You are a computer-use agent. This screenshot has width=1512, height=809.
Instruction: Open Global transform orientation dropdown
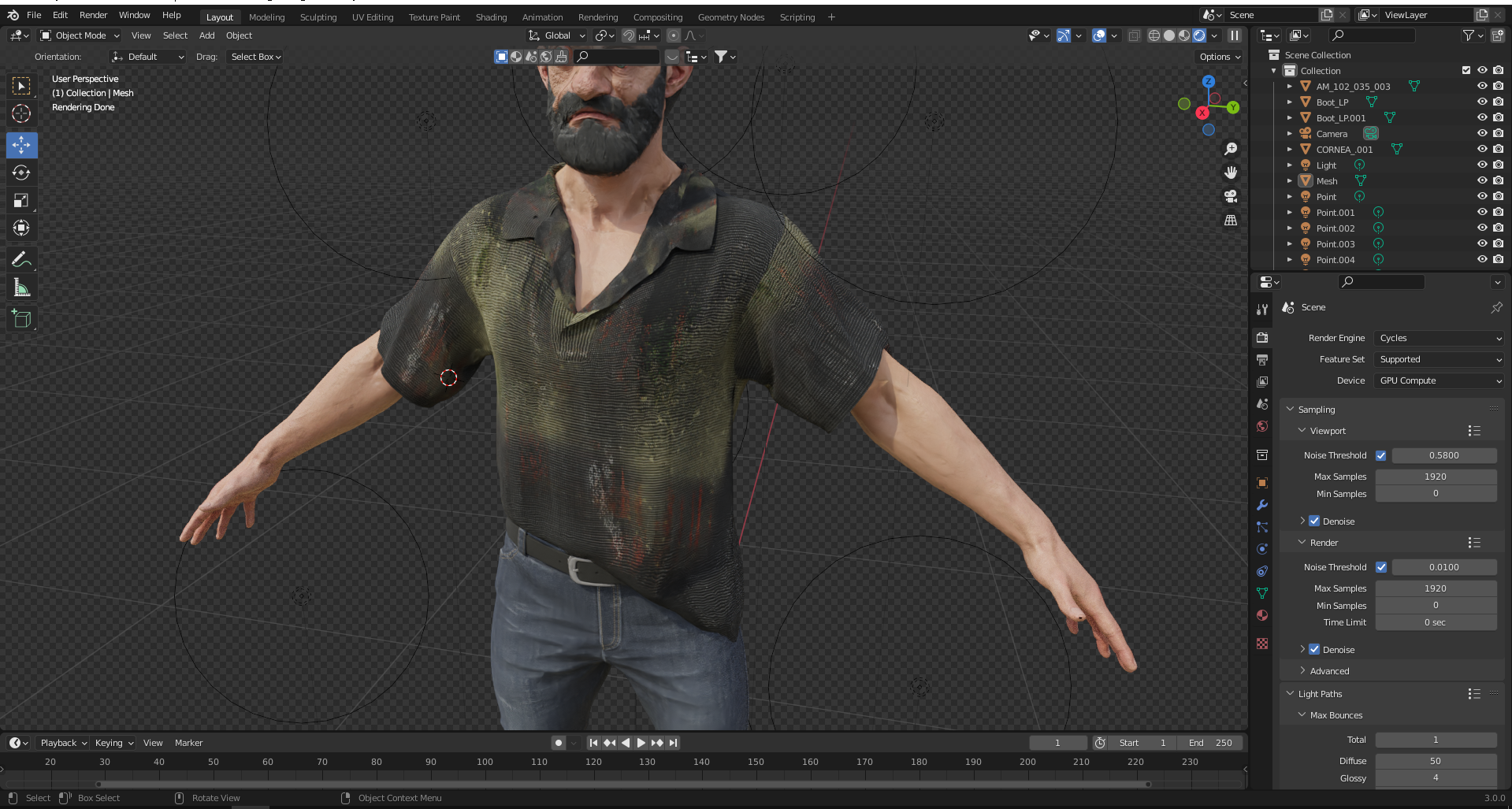(x=557, y=35)
